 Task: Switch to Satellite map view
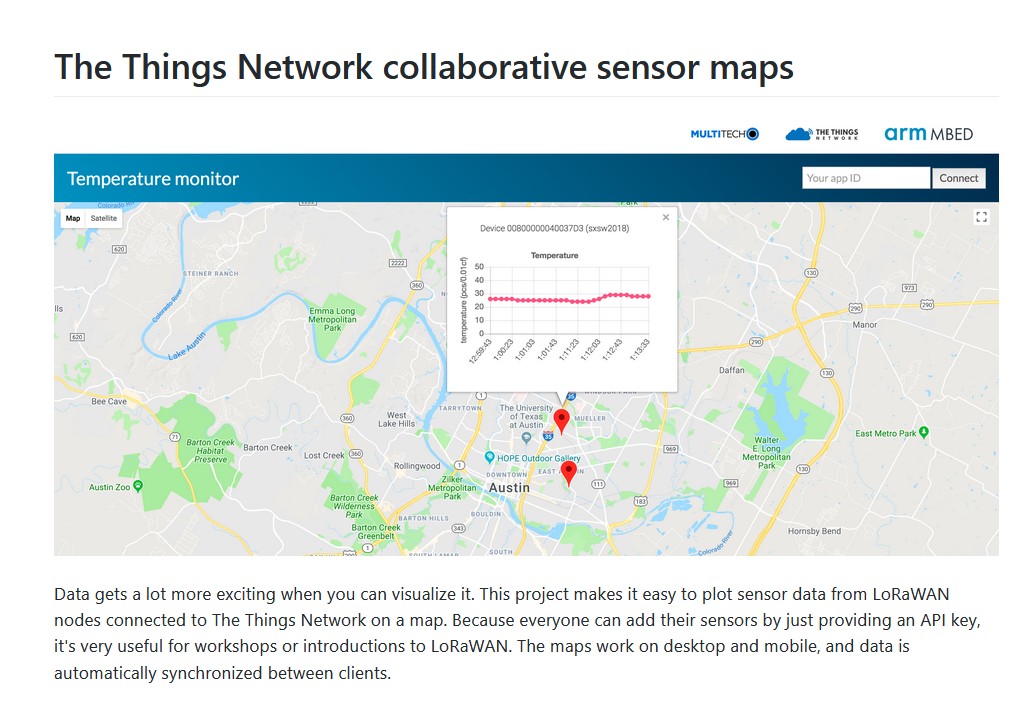pyautogui.click(x=103, y=218)
